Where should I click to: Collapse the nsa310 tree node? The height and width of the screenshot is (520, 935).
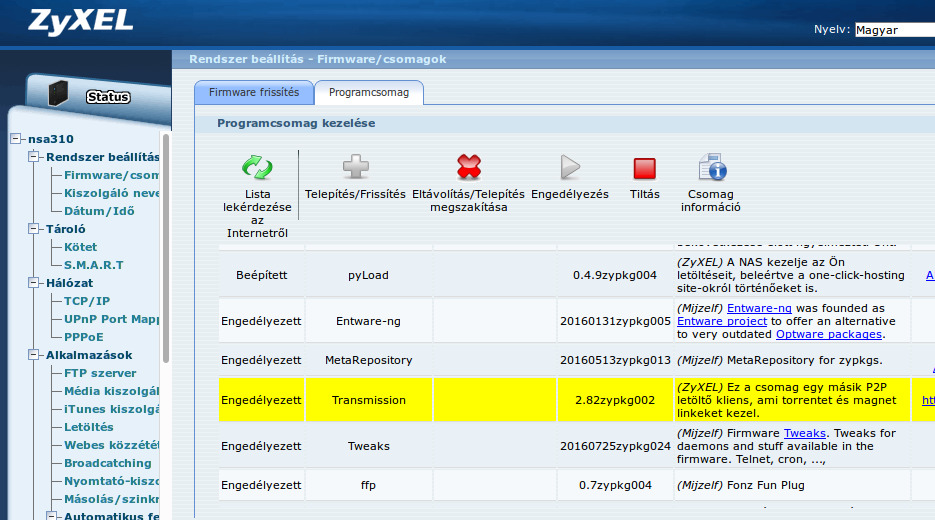[16, 138]
